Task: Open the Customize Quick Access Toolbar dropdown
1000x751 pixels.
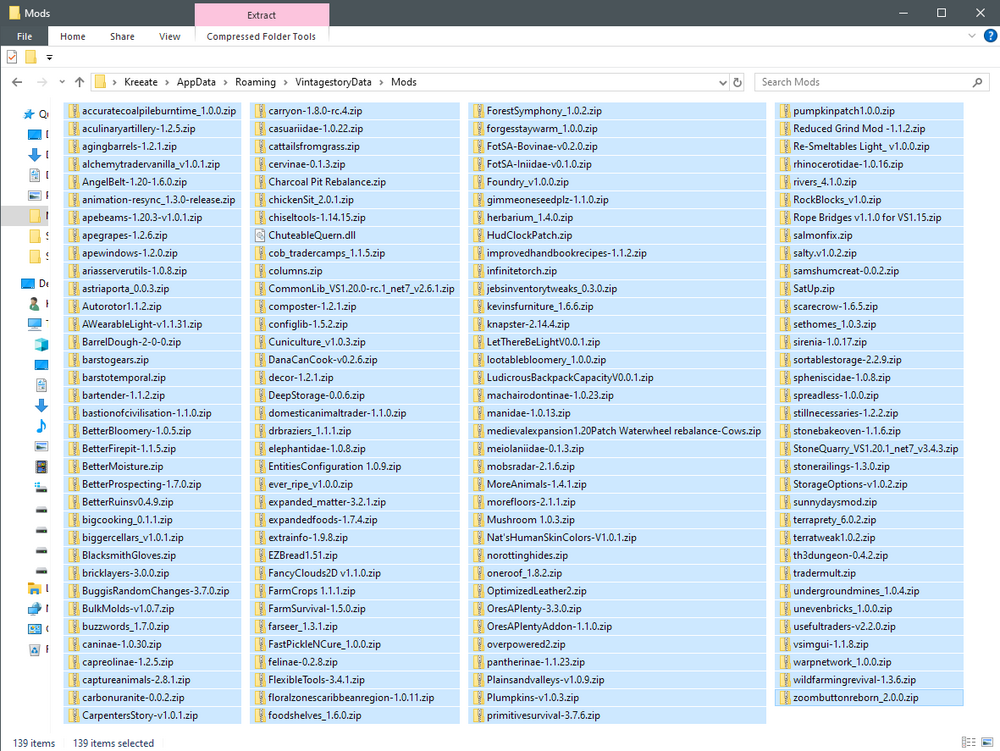Action: click(x=48, y=57)
